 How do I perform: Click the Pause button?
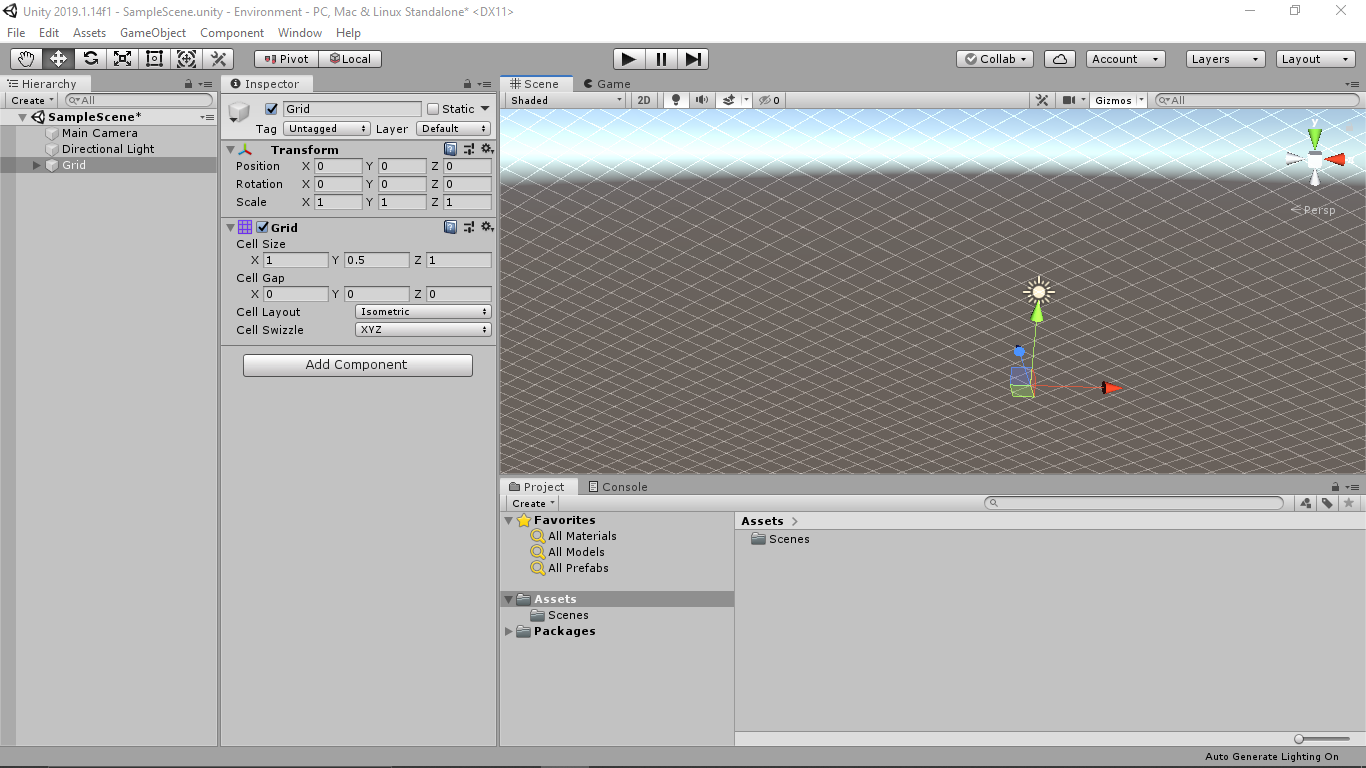661,59
